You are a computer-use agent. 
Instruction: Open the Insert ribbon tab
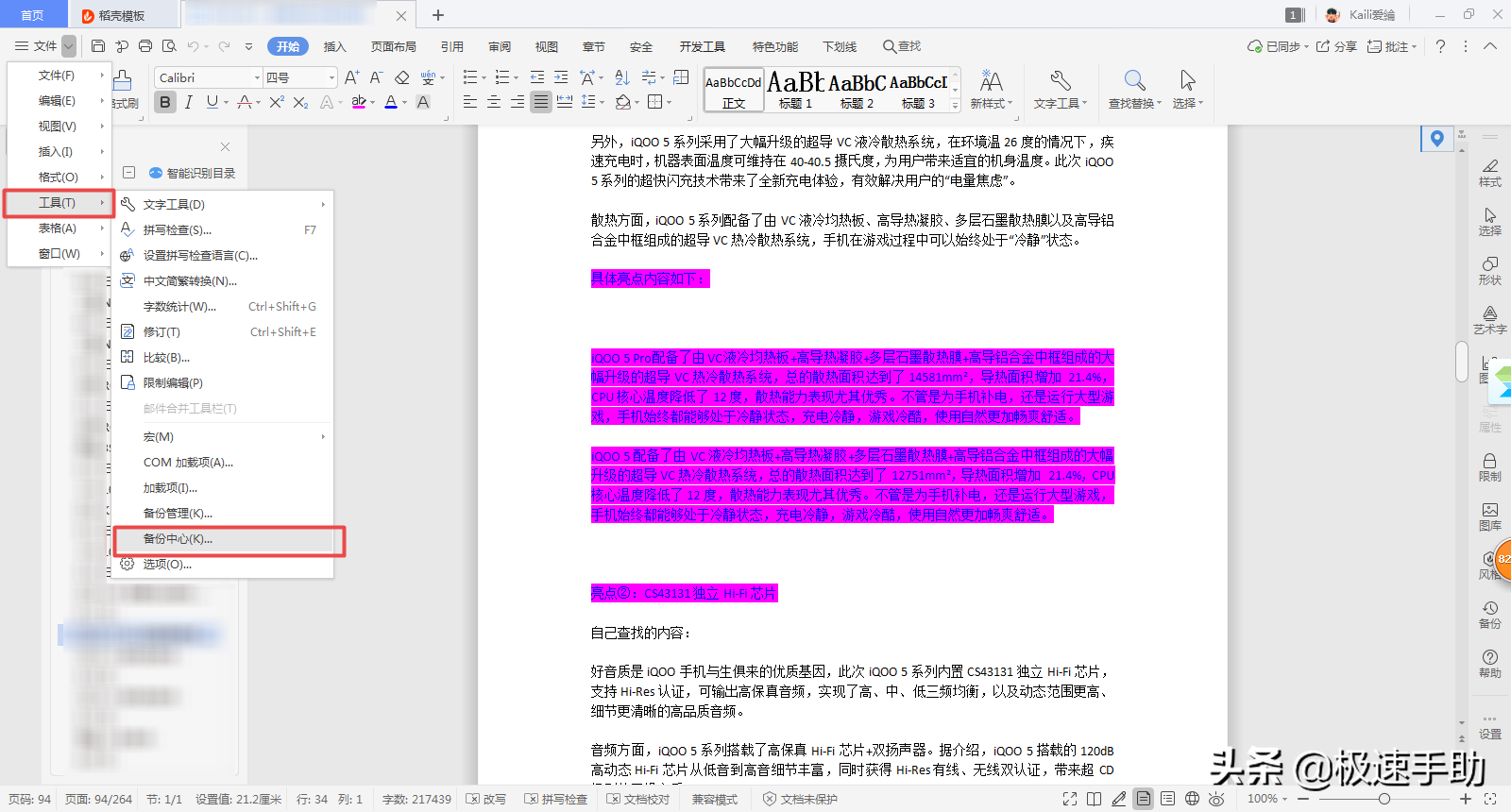[335, 46]
